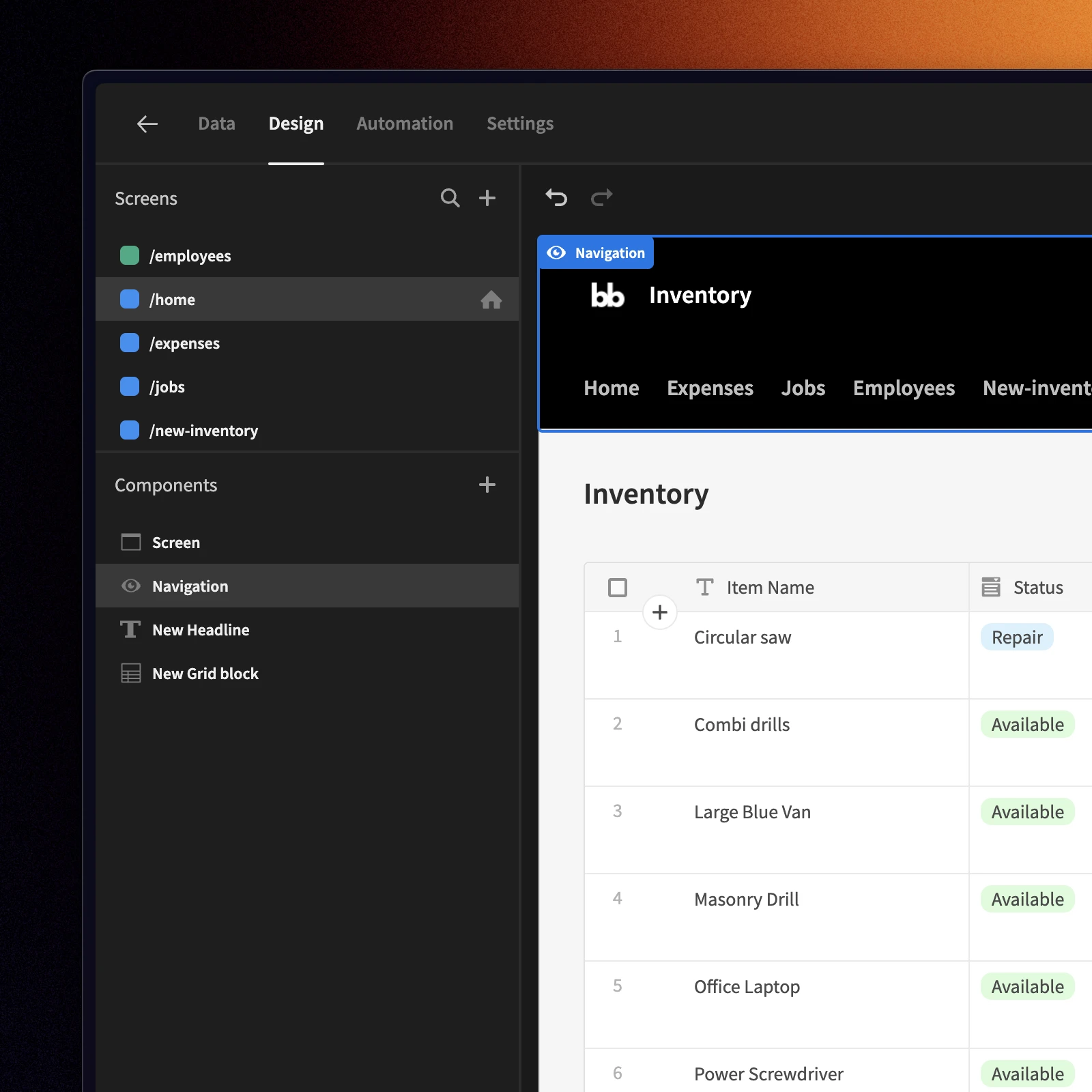The height and width of the screenshot is (1092, 1092).
Task: Click Available status for Large Blue Van
Action: point(1028,812)
